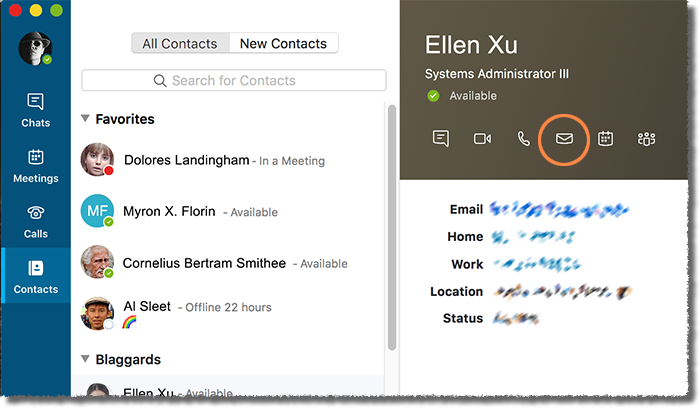The image size is (700, 411).
Task: Start a chat with Ellen Xu
Action: pyautogui.click(x=441, y=139)
